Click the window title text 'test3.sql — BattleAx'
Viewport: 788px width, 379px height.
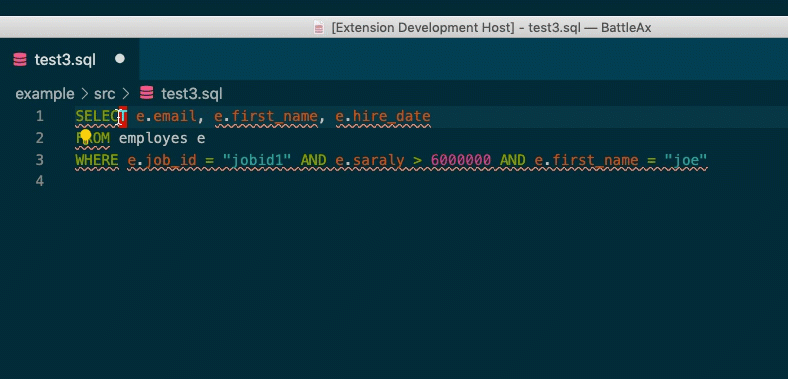(589, 28)
